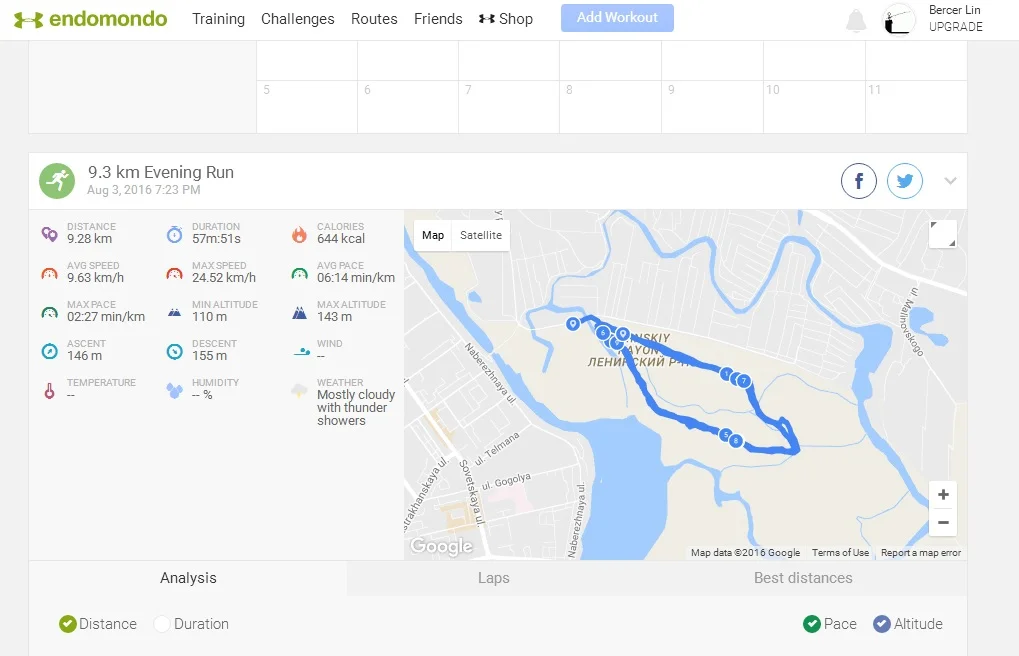
Task: Open the notifications bell
Action: (856, 20)
